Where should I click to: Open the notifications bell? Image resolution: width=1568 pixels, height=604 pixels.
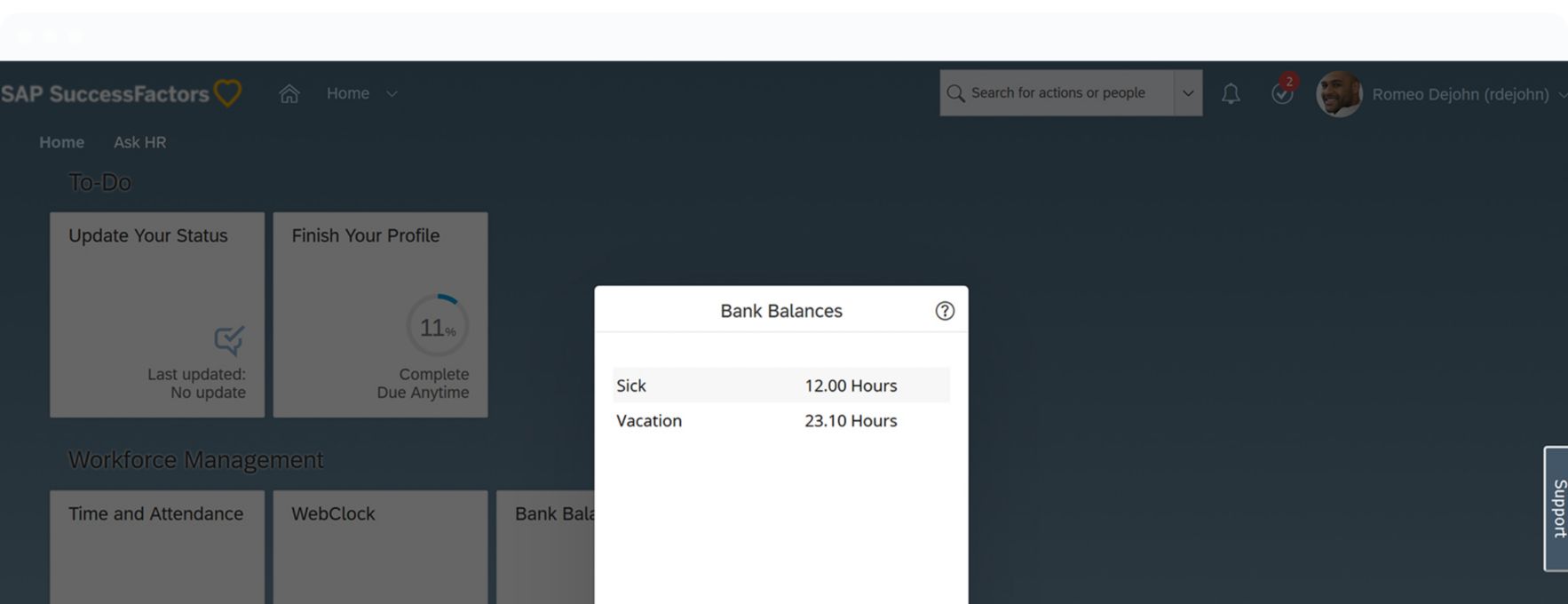1231,93
